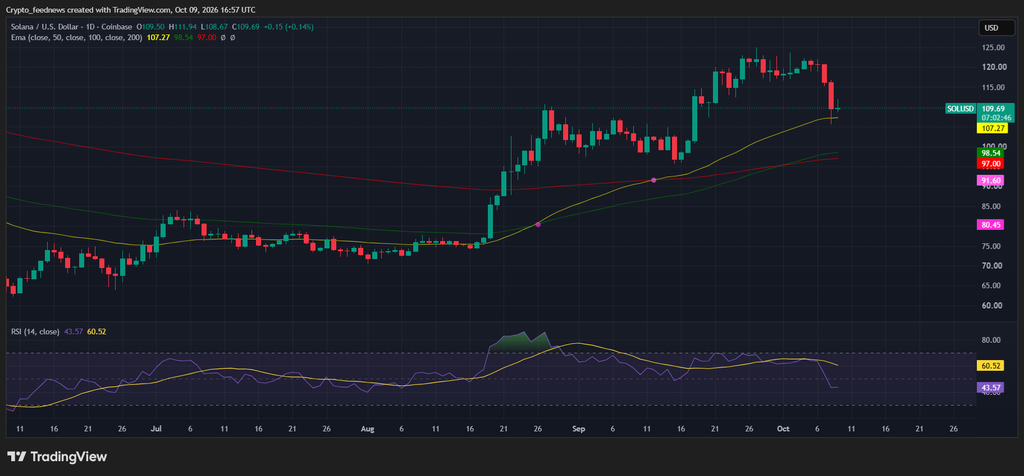Click the green 98.54 price axis tag
The height and width of the screenshot is (476, 1024).
pos(990,152)
